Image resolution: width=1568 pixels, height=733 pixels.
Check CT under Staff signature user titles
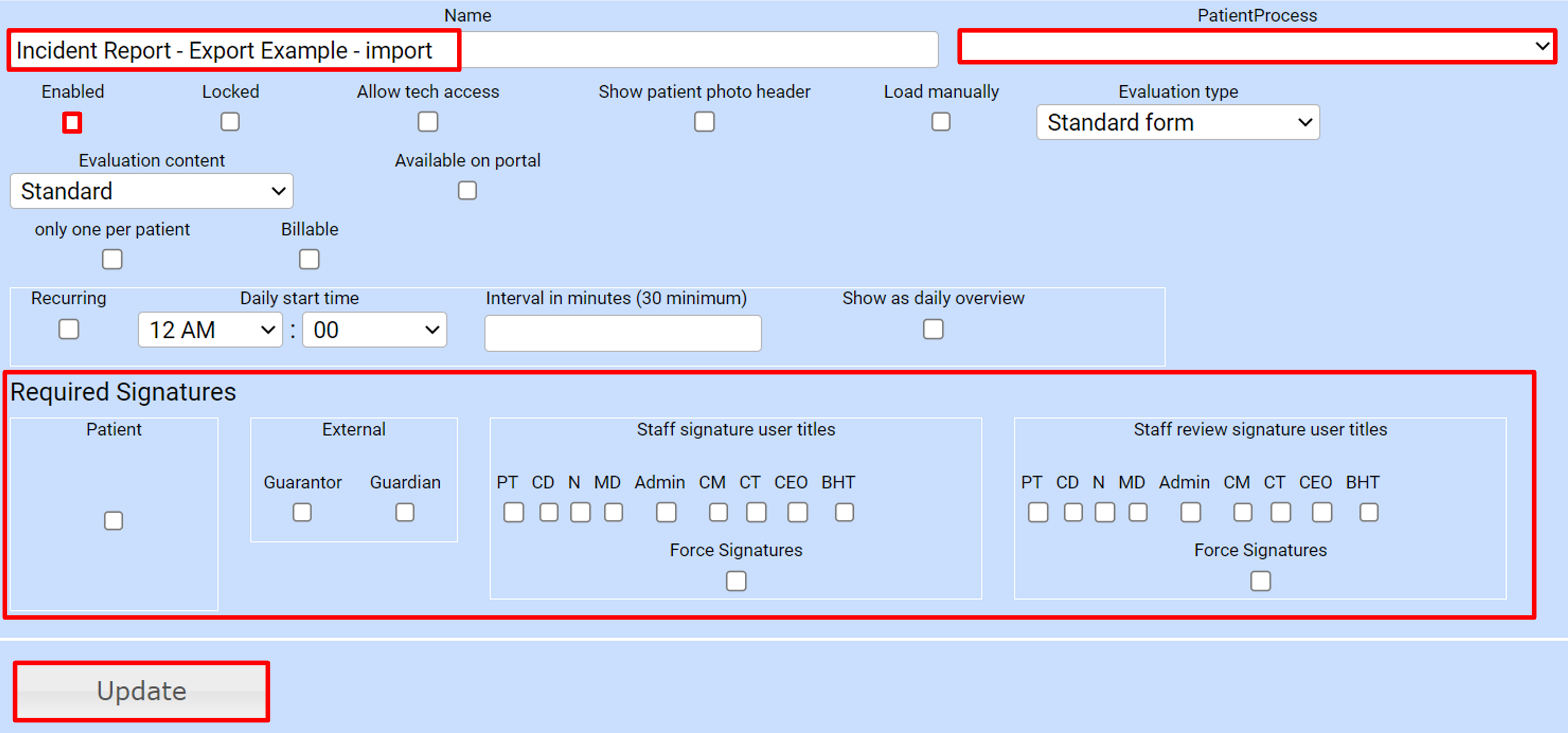click(x=757, y=512)
